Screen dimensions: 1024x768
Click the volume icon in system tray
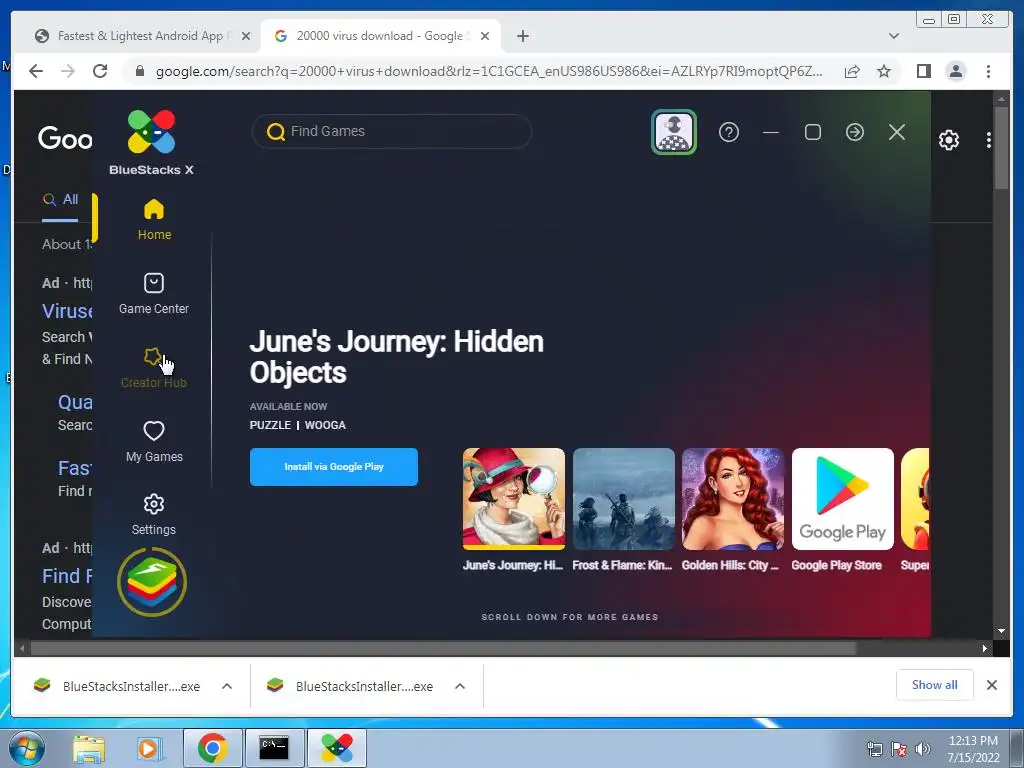pyautogui.click(x=923, y=749)
